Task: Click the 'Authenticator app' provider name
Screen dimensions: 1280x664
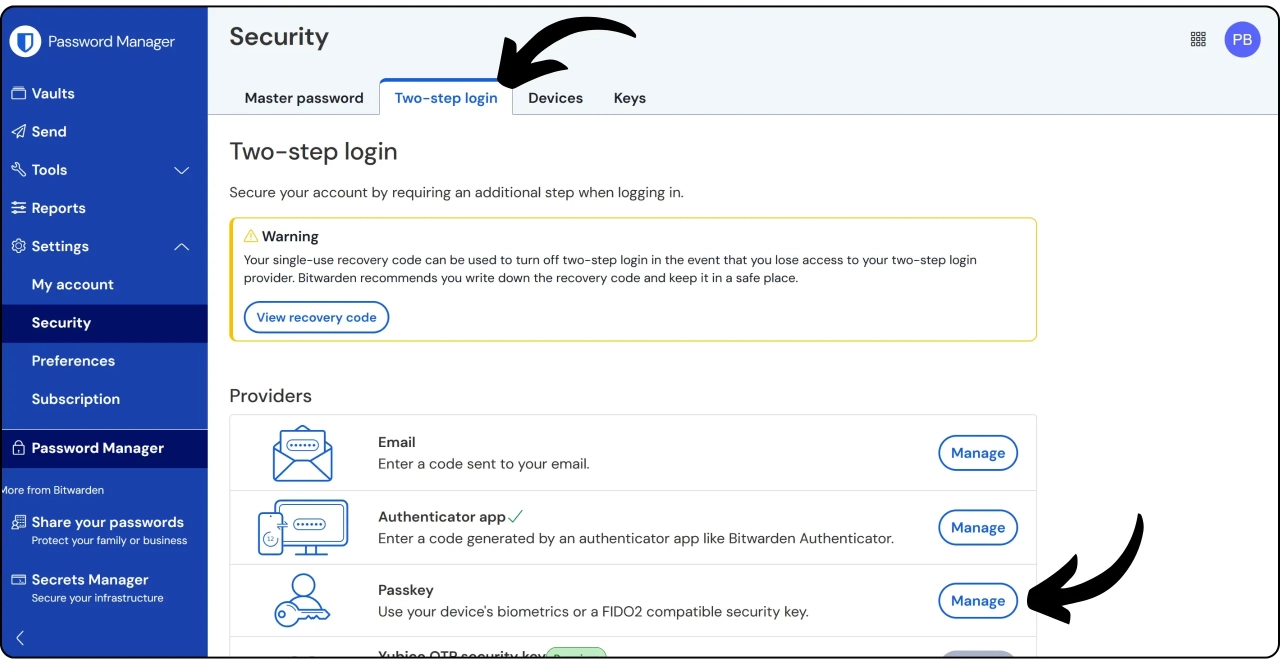Action: pyautogui.click(x=442, y=517)
